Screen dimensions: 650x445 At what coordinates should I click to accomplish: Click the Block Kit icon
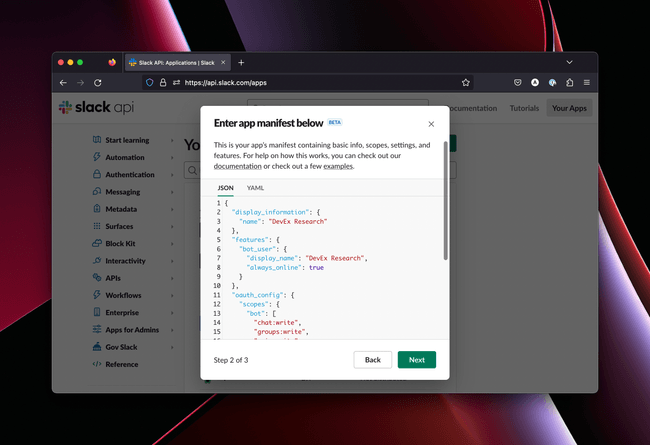tap(97, 243)
